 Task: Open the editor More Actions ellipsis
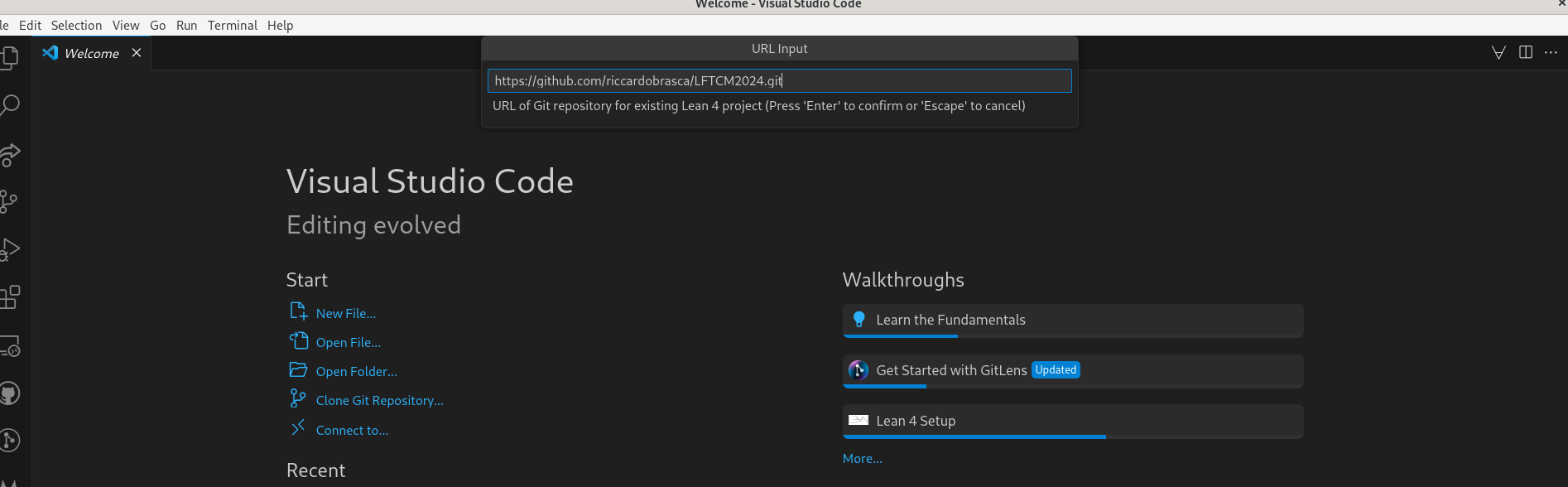(x=1551, y=52)
